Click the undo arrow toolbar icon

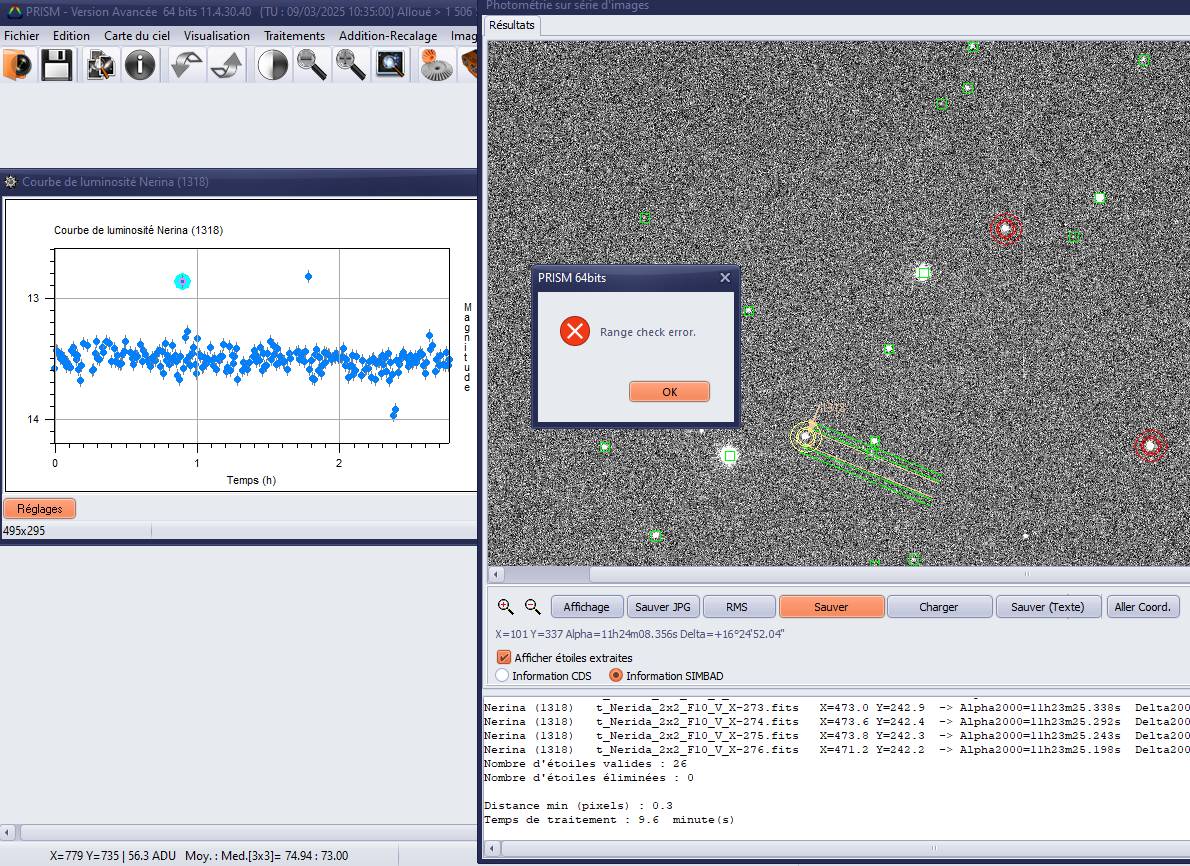(x=186, y=66)
